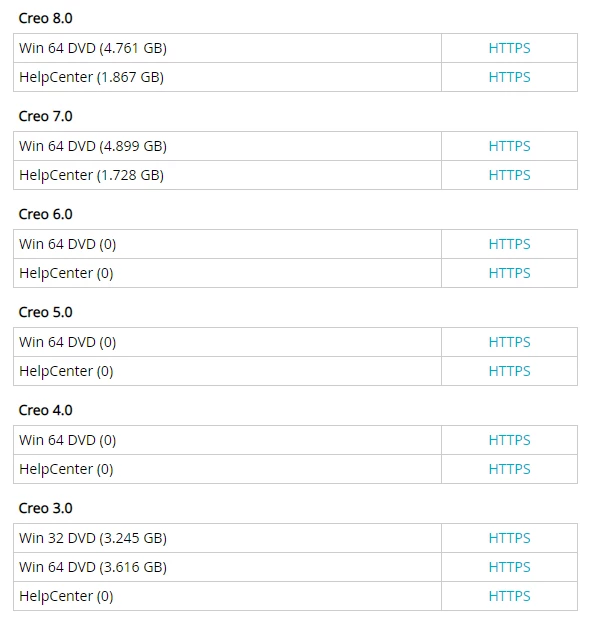Open HTTPS link for Creo 8.0 Win 64 DVD
This screenshot has width=600, height=621.
509,48
